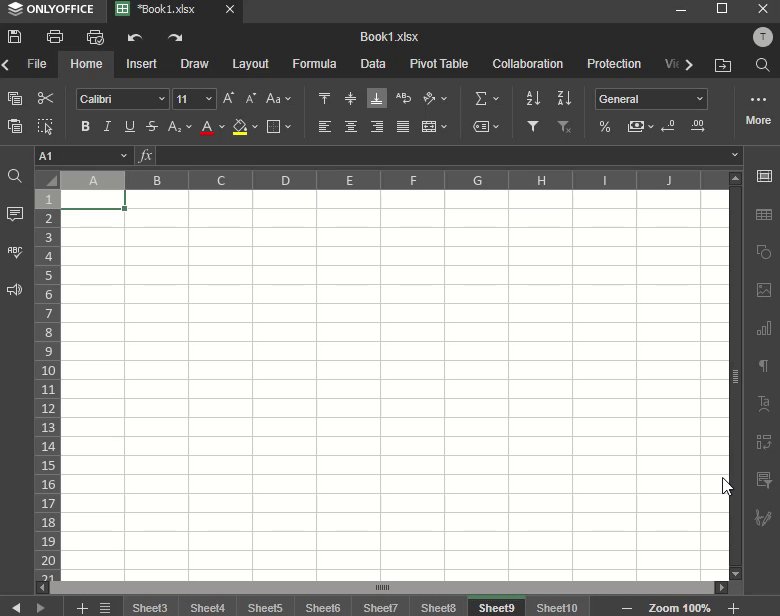Switch to the Formula tab
Viewport: 780px width, 616px height.
pyautogui.click(x=314, y=64)
